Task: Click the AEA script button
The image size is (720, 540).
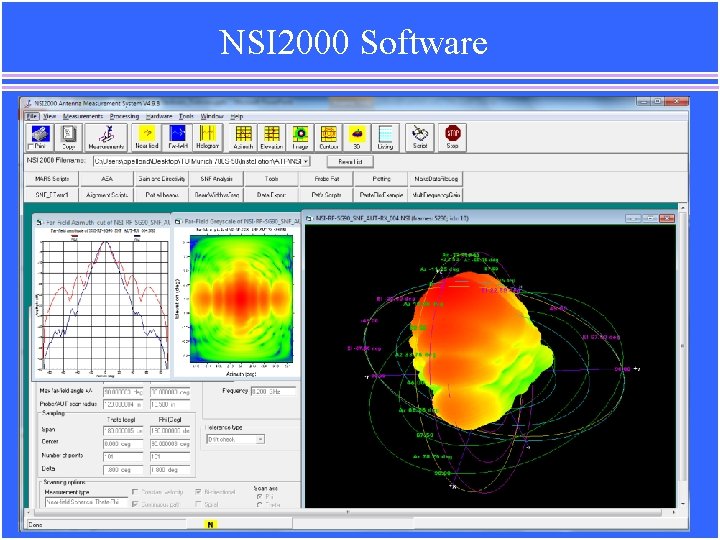Action: point(107,179)
